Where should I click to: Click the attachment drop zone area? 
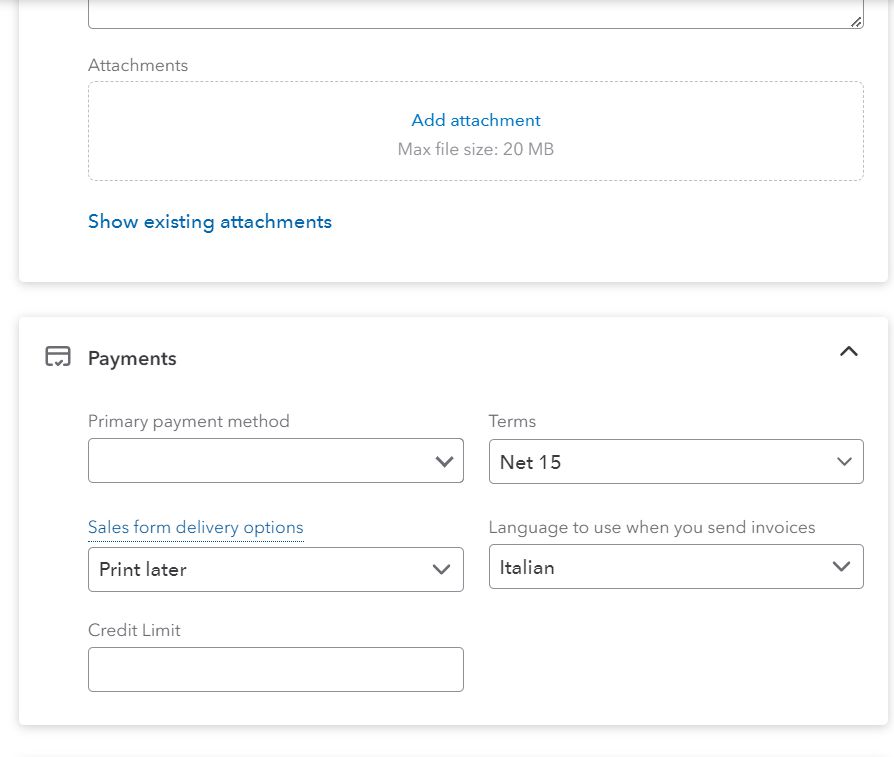(476, 131)
